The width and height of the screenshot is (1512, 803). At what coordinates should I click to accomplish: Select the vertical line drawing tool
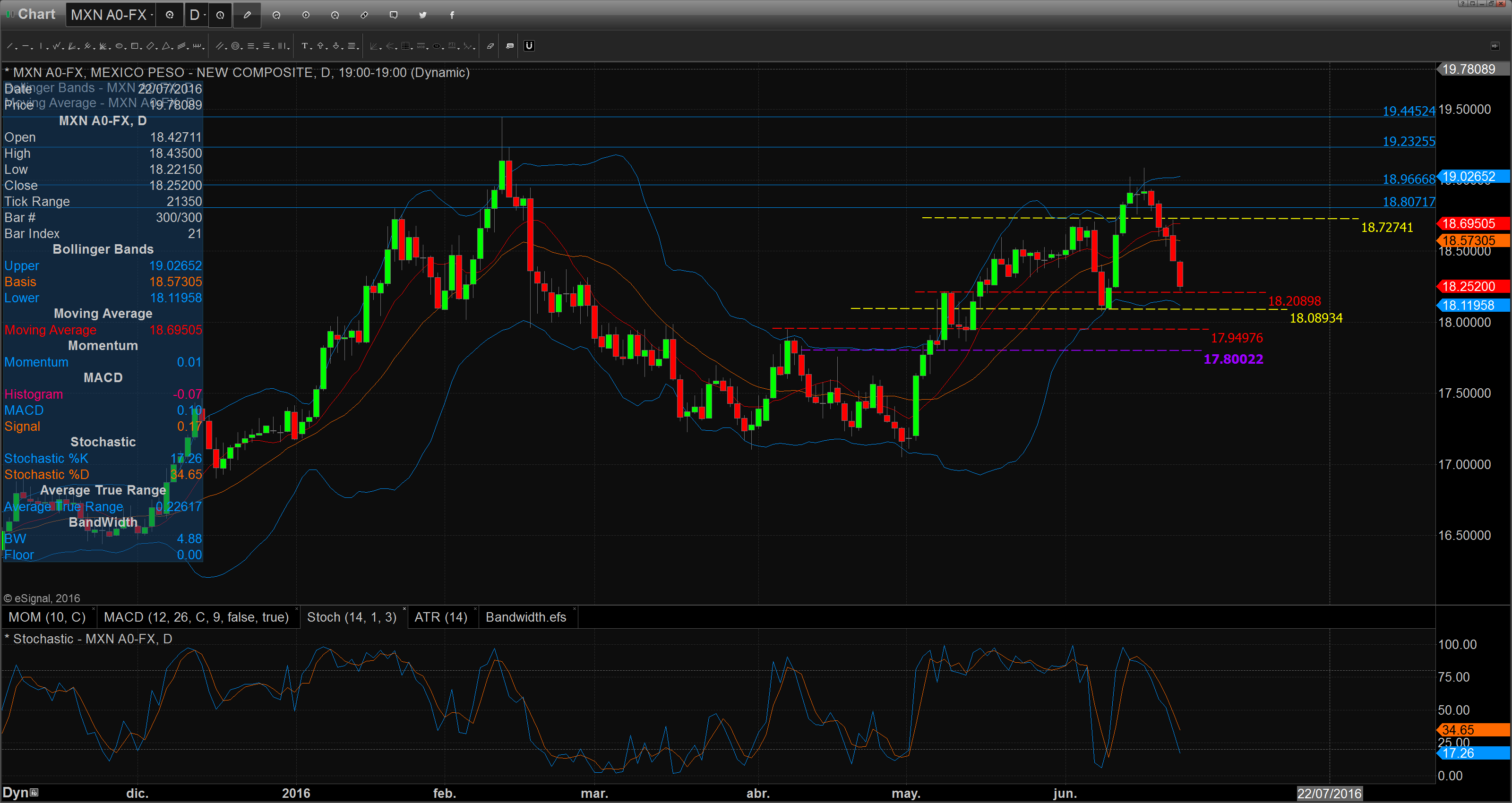tap(41, 46)
